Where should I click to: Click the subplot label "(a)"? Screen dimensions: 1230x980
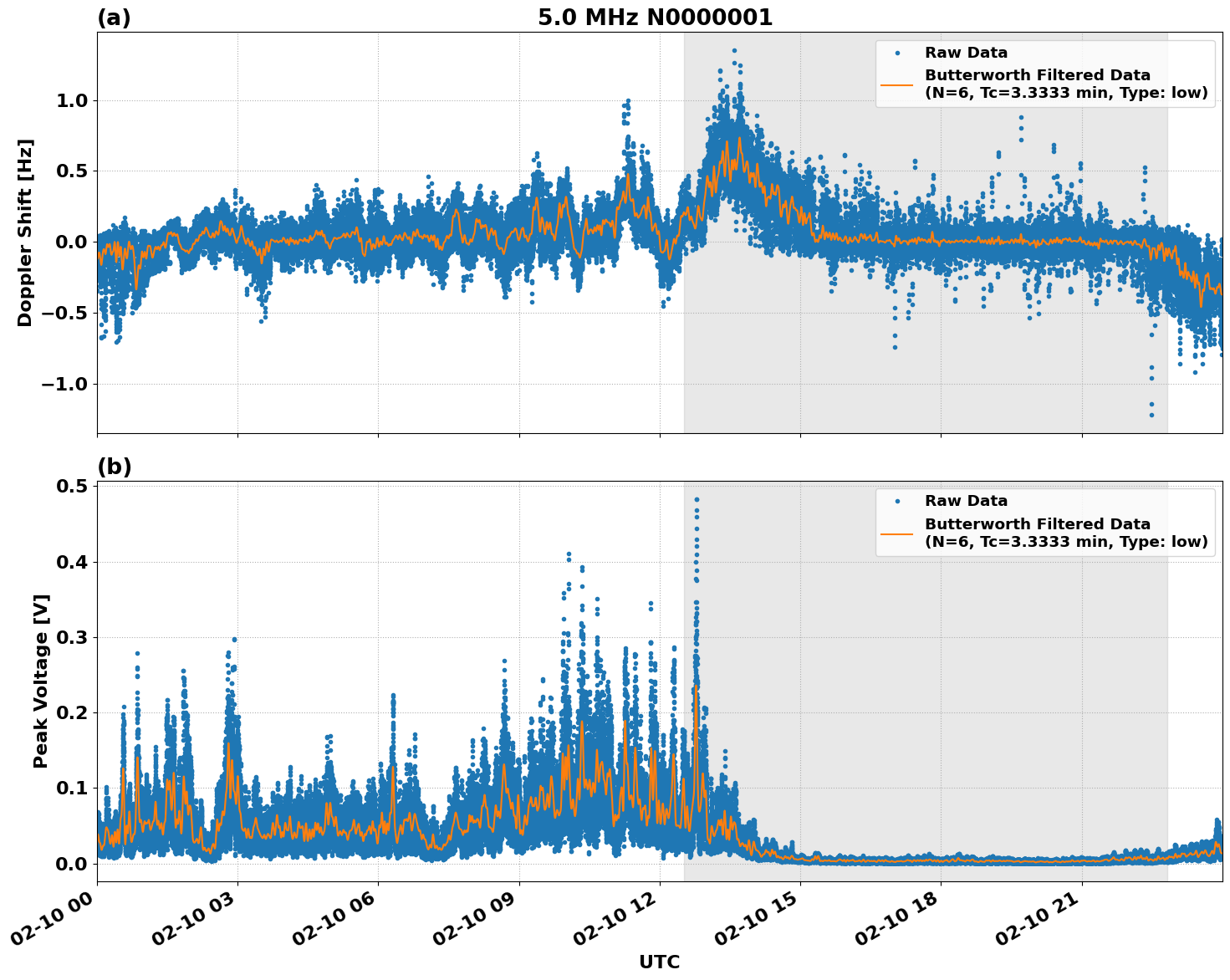click(x=115, y=17)
